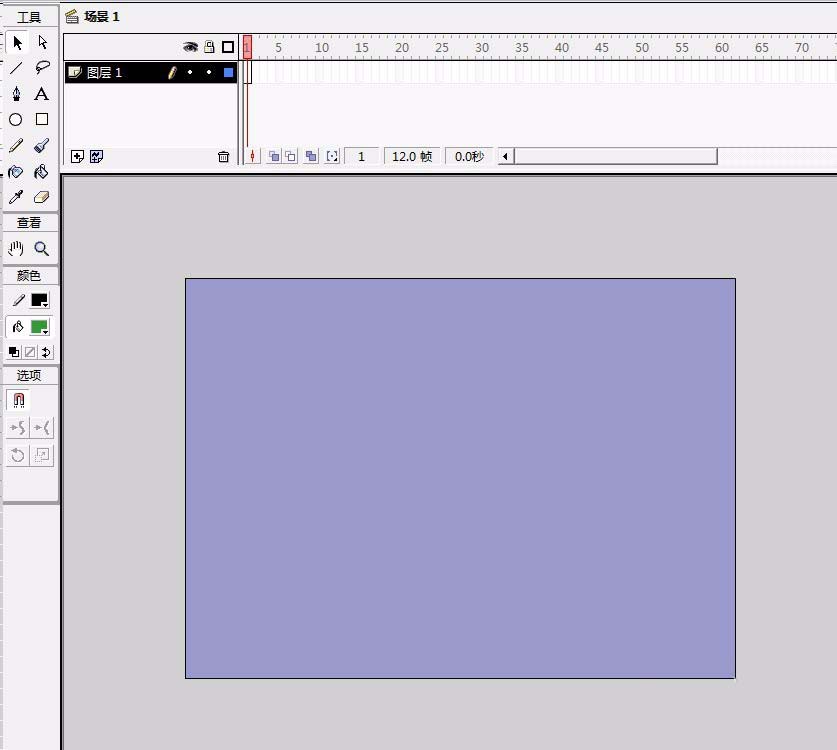Toggle the Onion Skin button
837x750 pixels.
(274, 156)
